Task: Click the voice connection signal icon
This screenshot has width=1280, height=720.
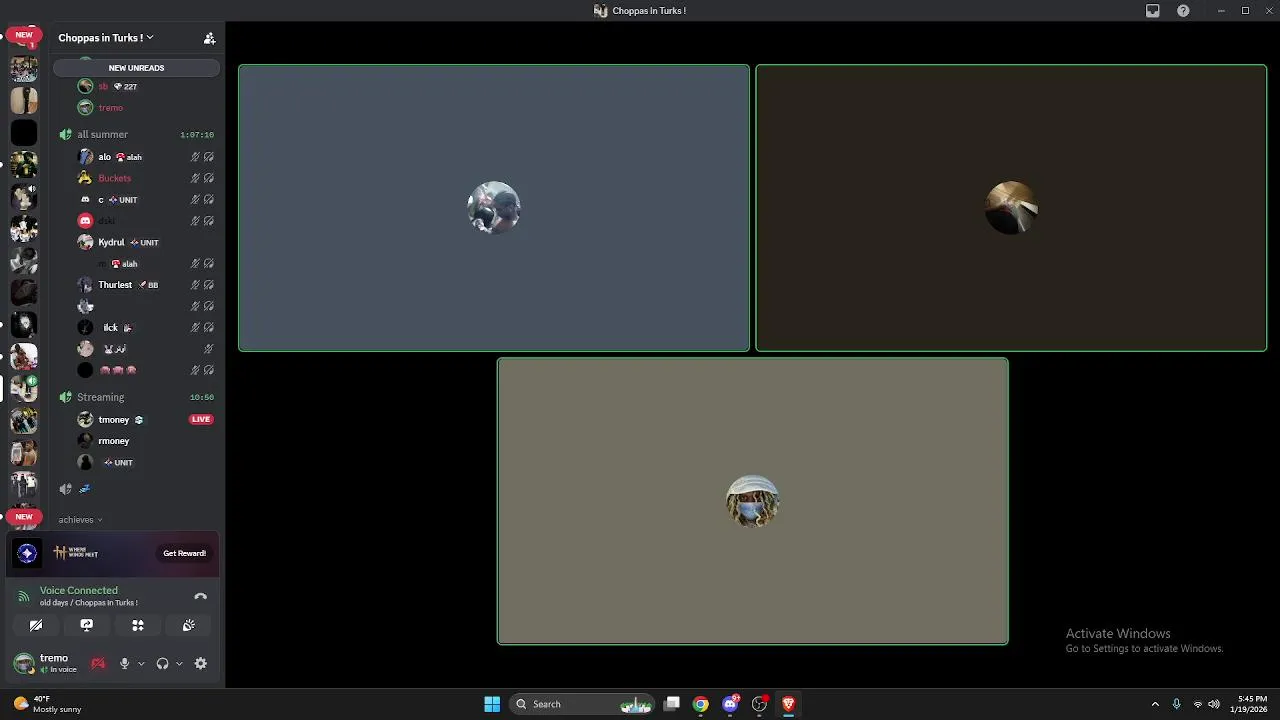Action: pos(24,596)
